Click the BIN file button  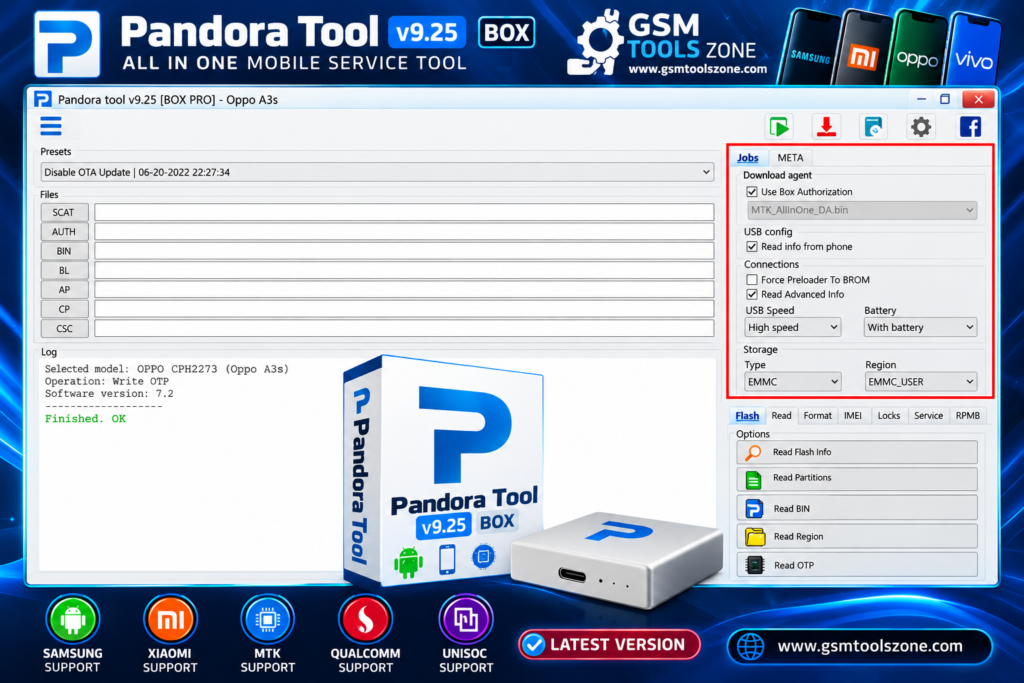(x=64, y=251)
